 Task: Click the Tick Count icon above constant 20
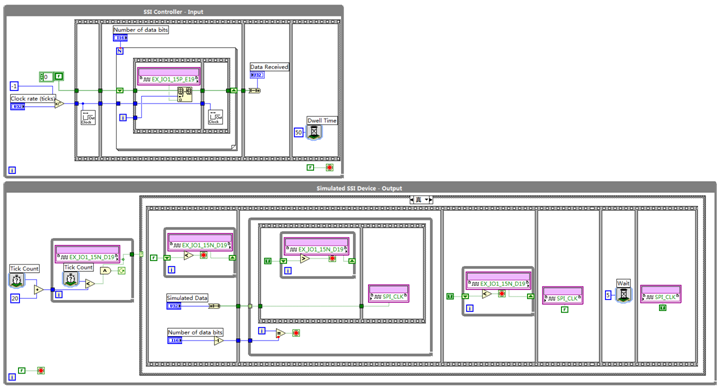pos(17,280)
